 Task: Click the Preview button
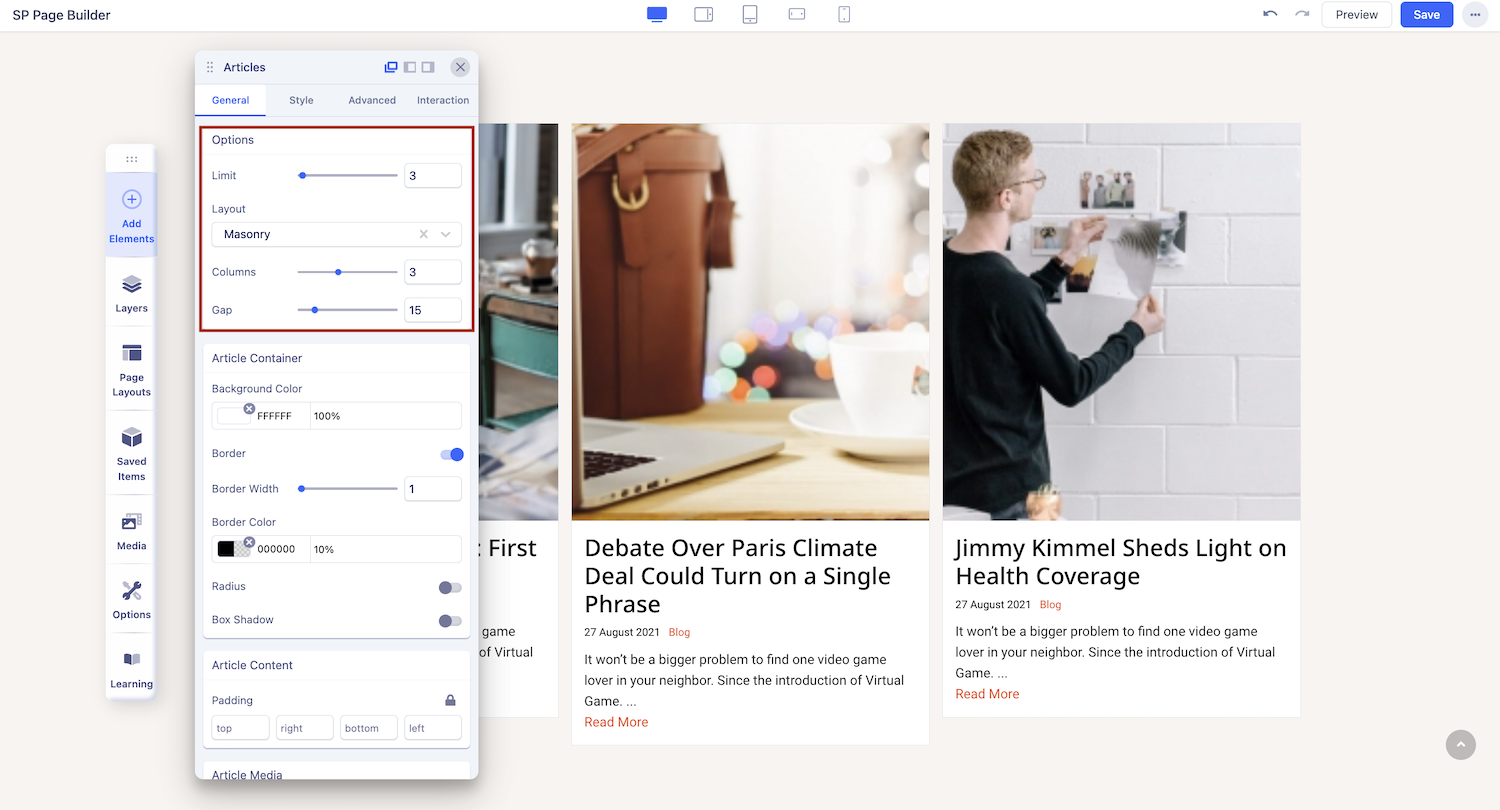pyautogui.click(x=1356, y=15)
